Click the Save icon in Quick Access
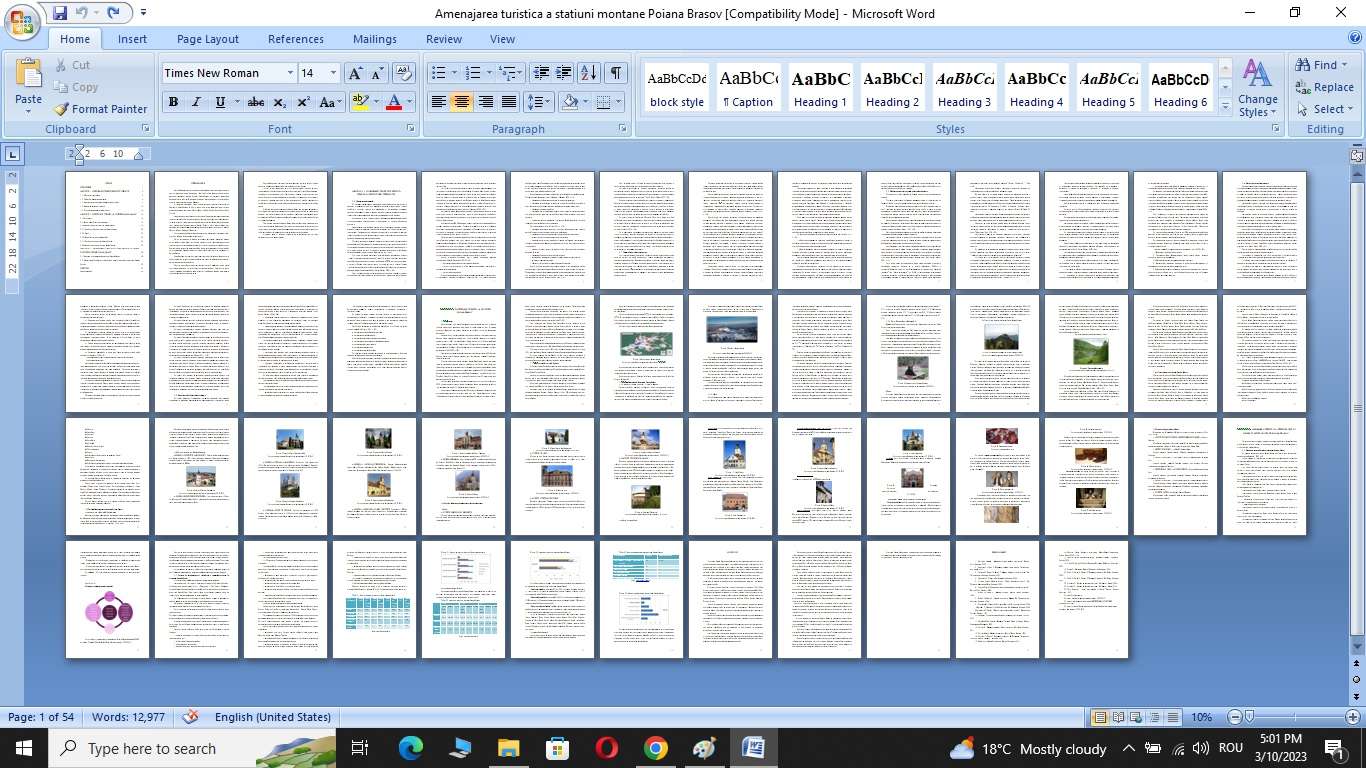Viewport: 1366px width, 768px height. 60,13
